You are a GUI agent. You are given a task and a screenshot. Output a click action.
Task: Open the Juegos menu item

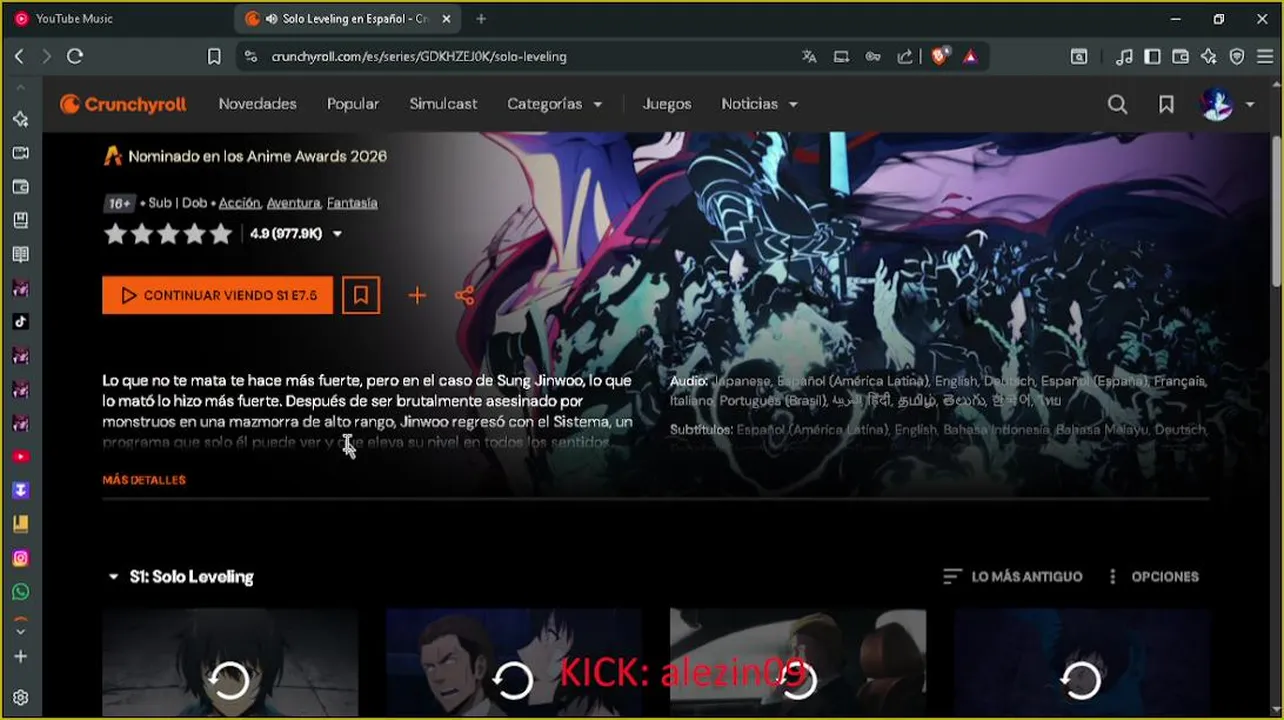click(x=667, y=104)
